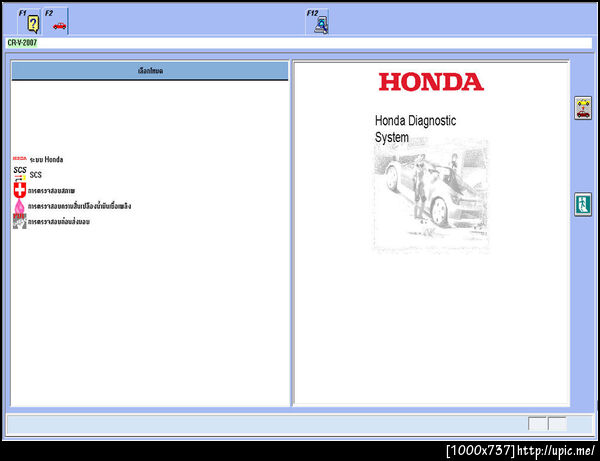This screenshot has width=600, height=461.
Task: Click the pink fuel drop icon
Action: click(x=20, y=206)
